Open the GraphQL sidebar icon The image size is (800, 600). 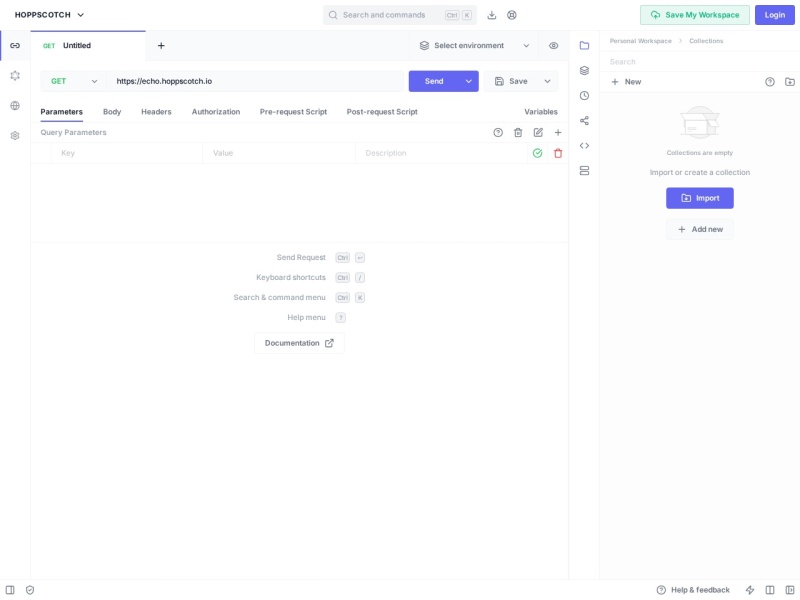point(15,76)
